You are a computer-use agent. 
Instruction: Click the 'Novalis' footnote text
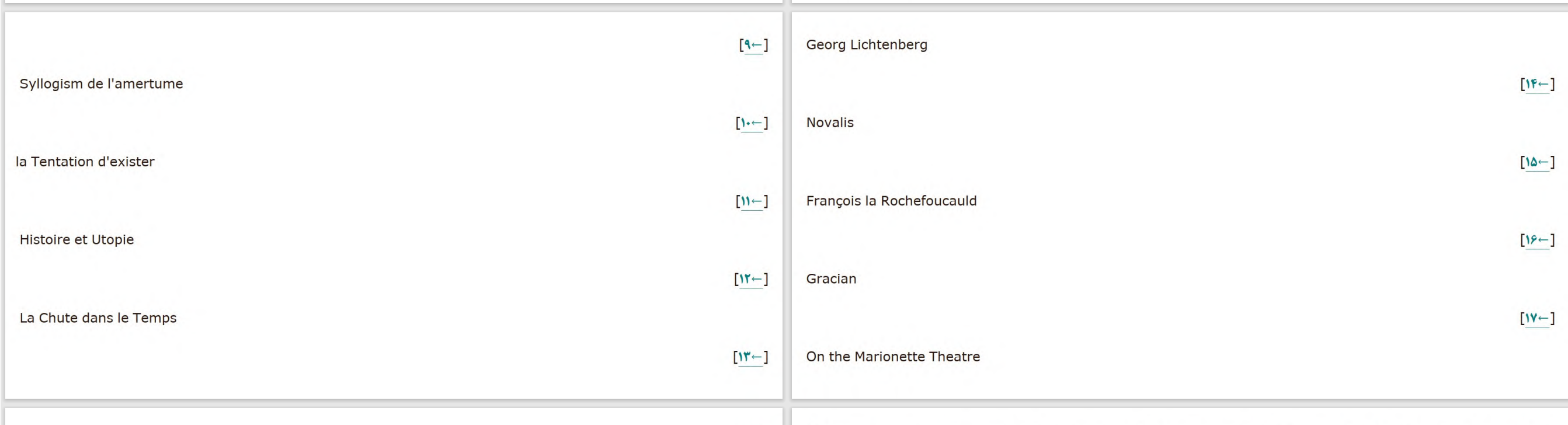click(x=830, y=123)
